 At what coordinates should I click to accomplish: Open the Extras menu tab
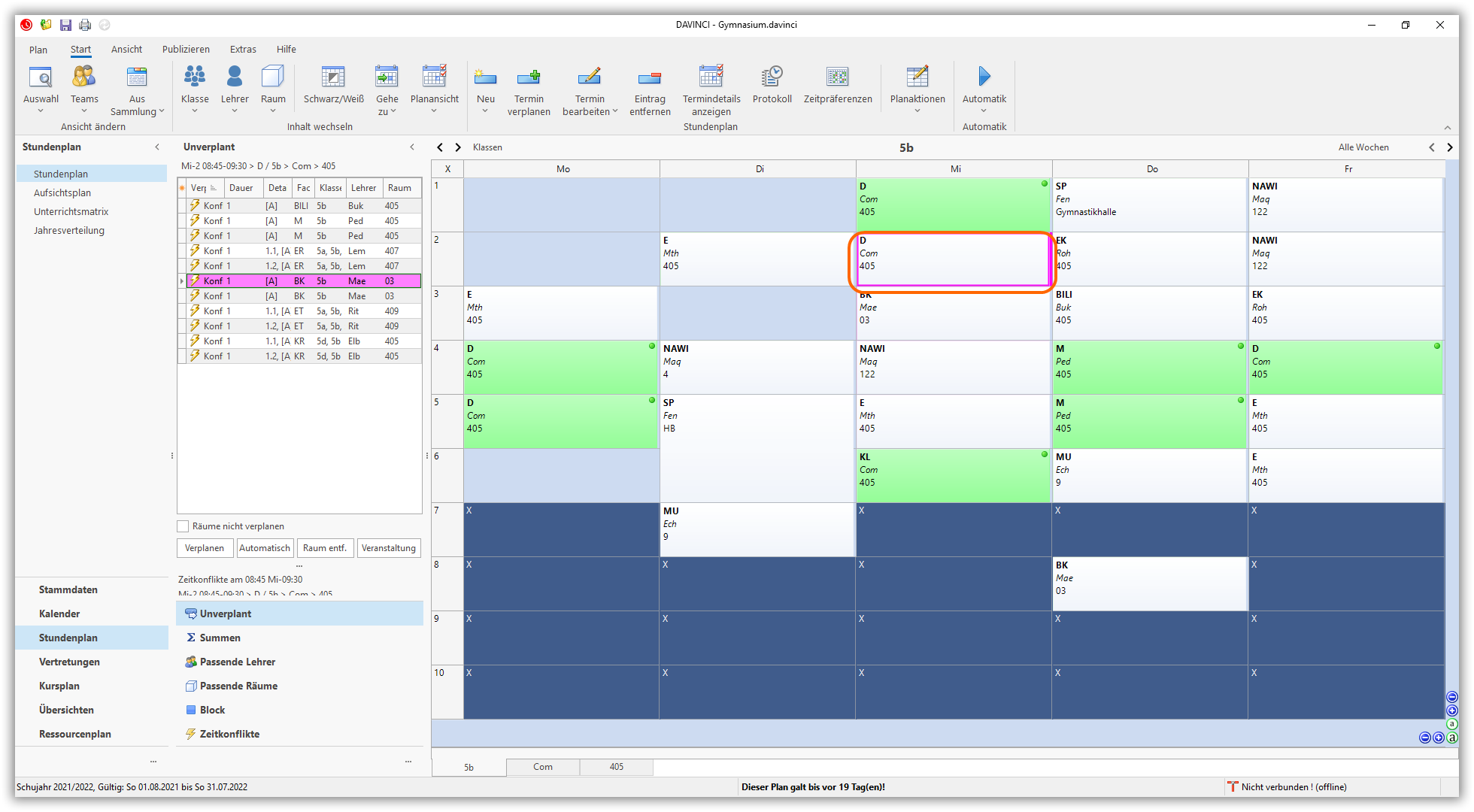(243, 50)
